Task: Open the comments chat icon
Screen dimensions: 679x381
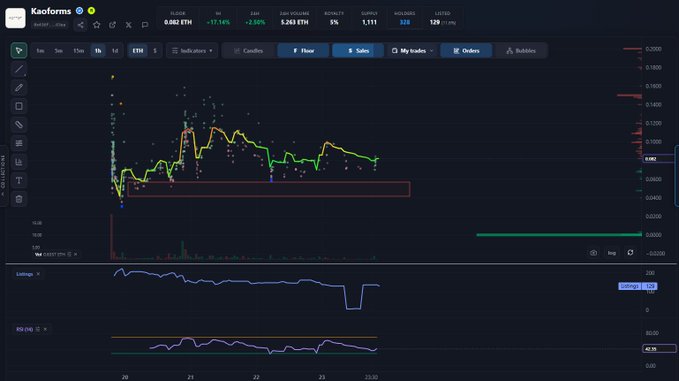Action: coord(145,25)
